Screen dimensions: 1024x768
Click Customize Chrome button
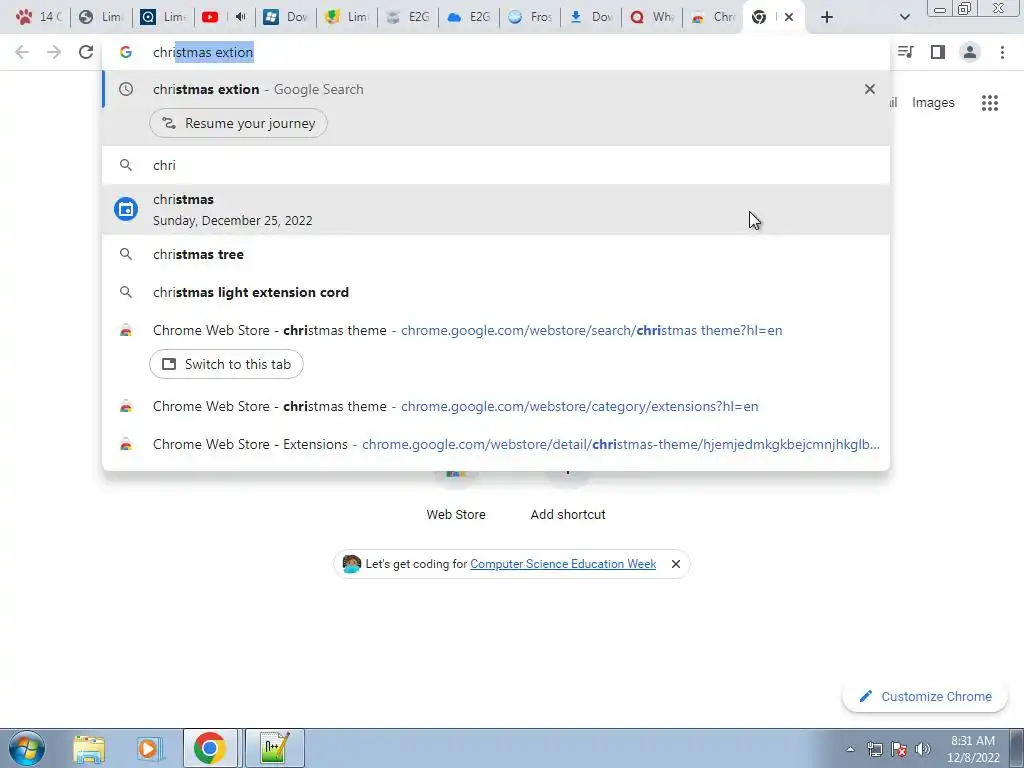click(x=926, y=696)
